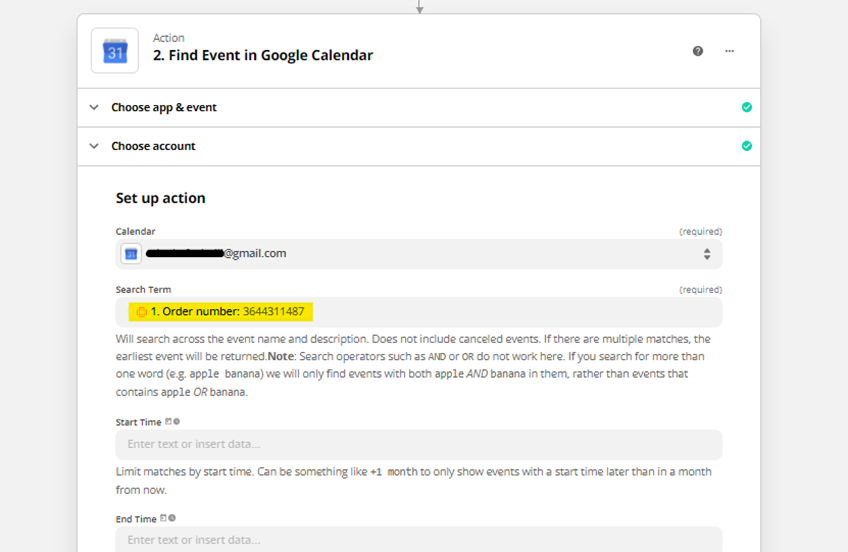Open the help question mark icon
The width and height of the screenshot is (848, 552).
pos(698,51)
